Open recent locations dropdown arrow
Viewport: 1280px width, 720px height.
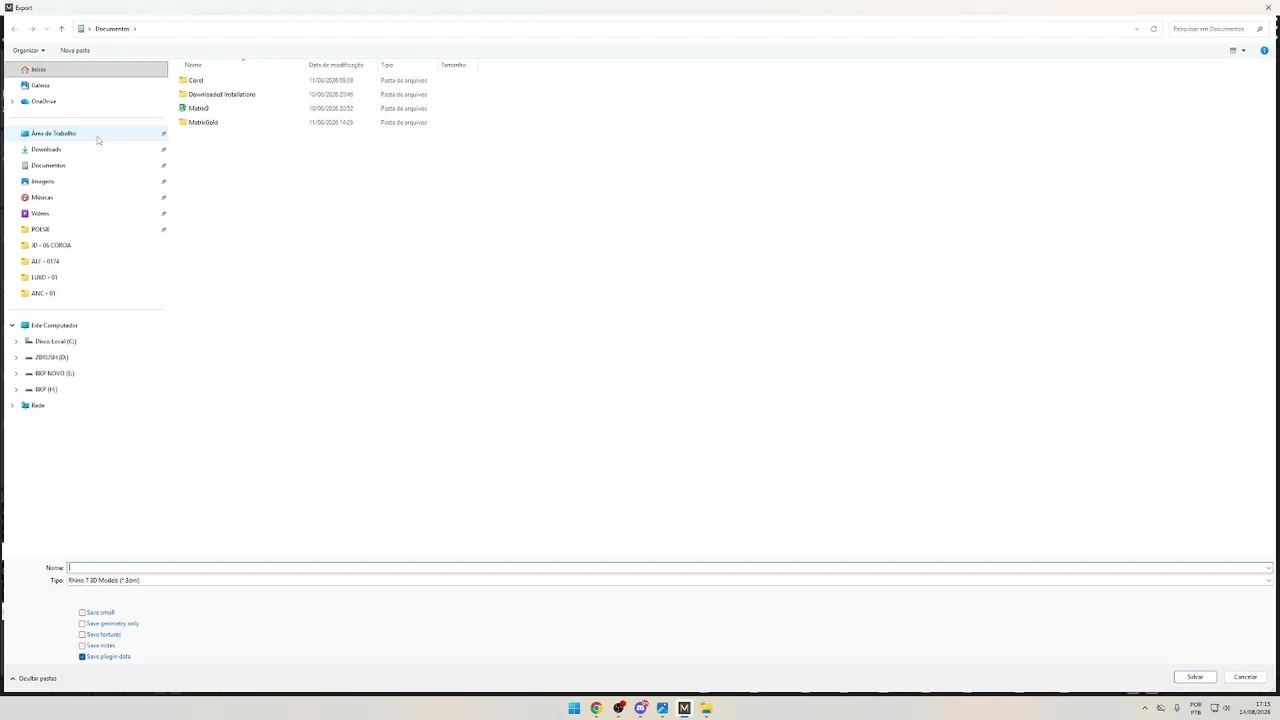click(46, 29)
